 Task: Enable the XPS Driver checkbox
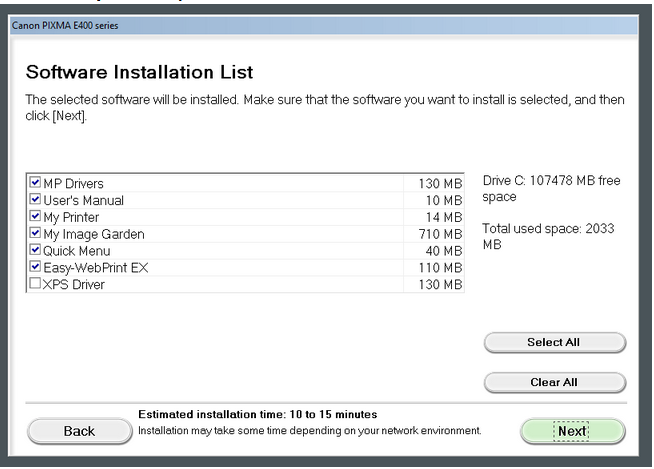click(x=36, y=284)
